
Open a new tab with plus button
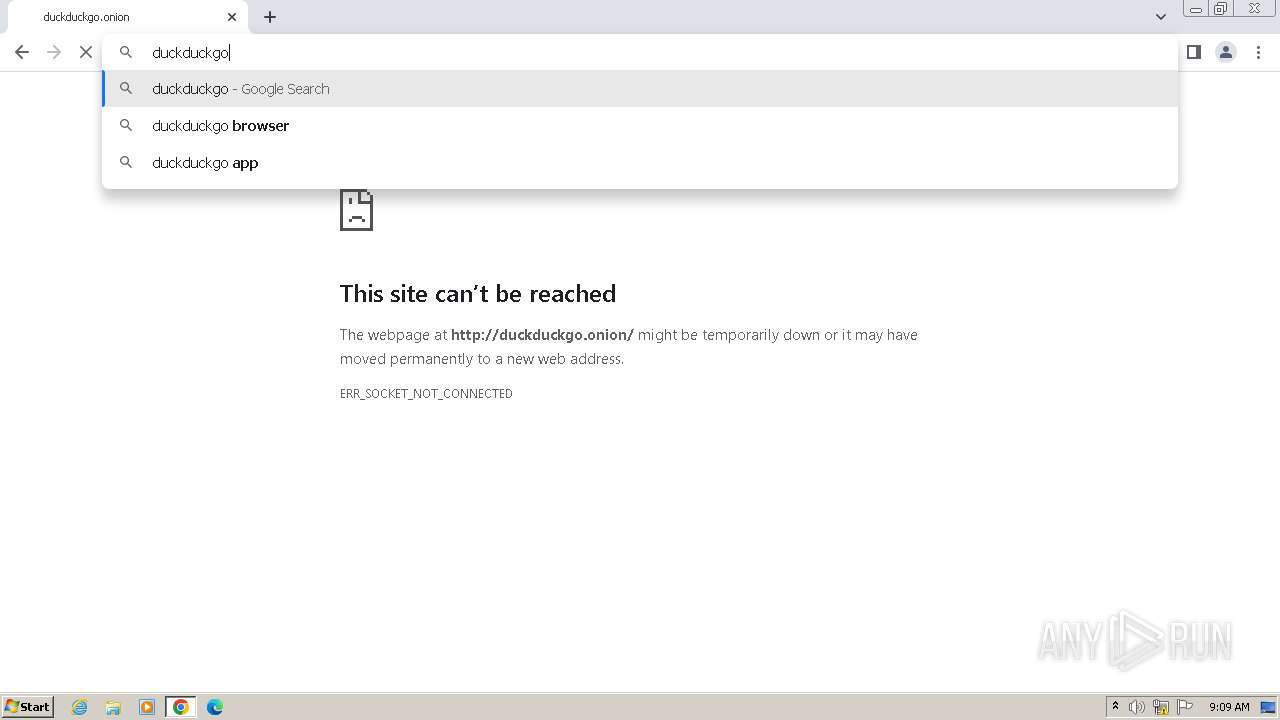(x=270, y=17)
